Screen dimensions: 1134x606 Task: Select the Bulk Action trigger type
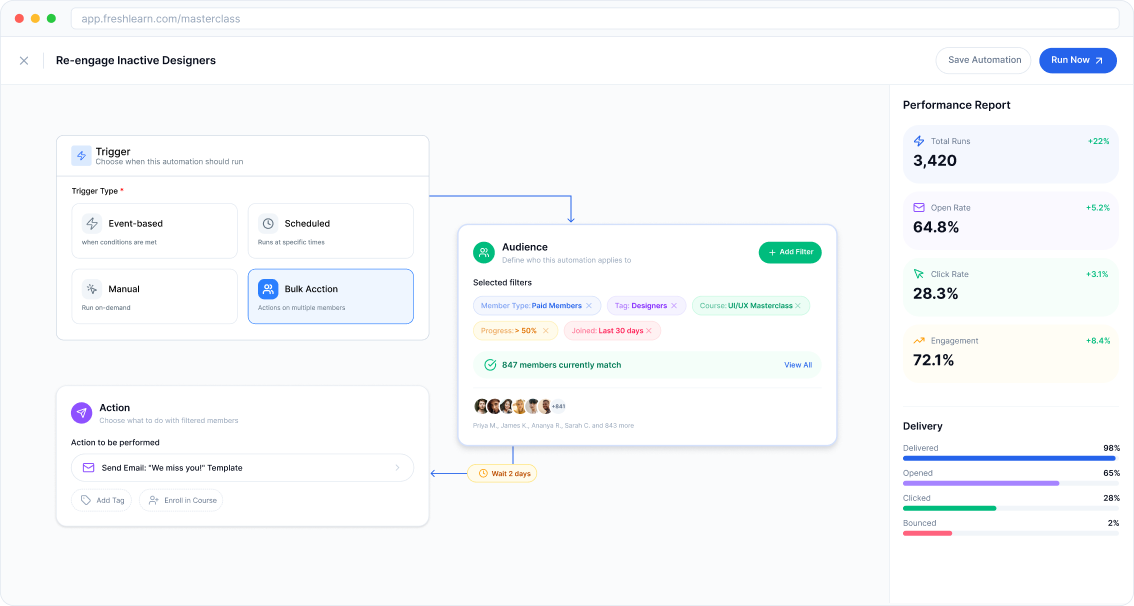point(330,296)
